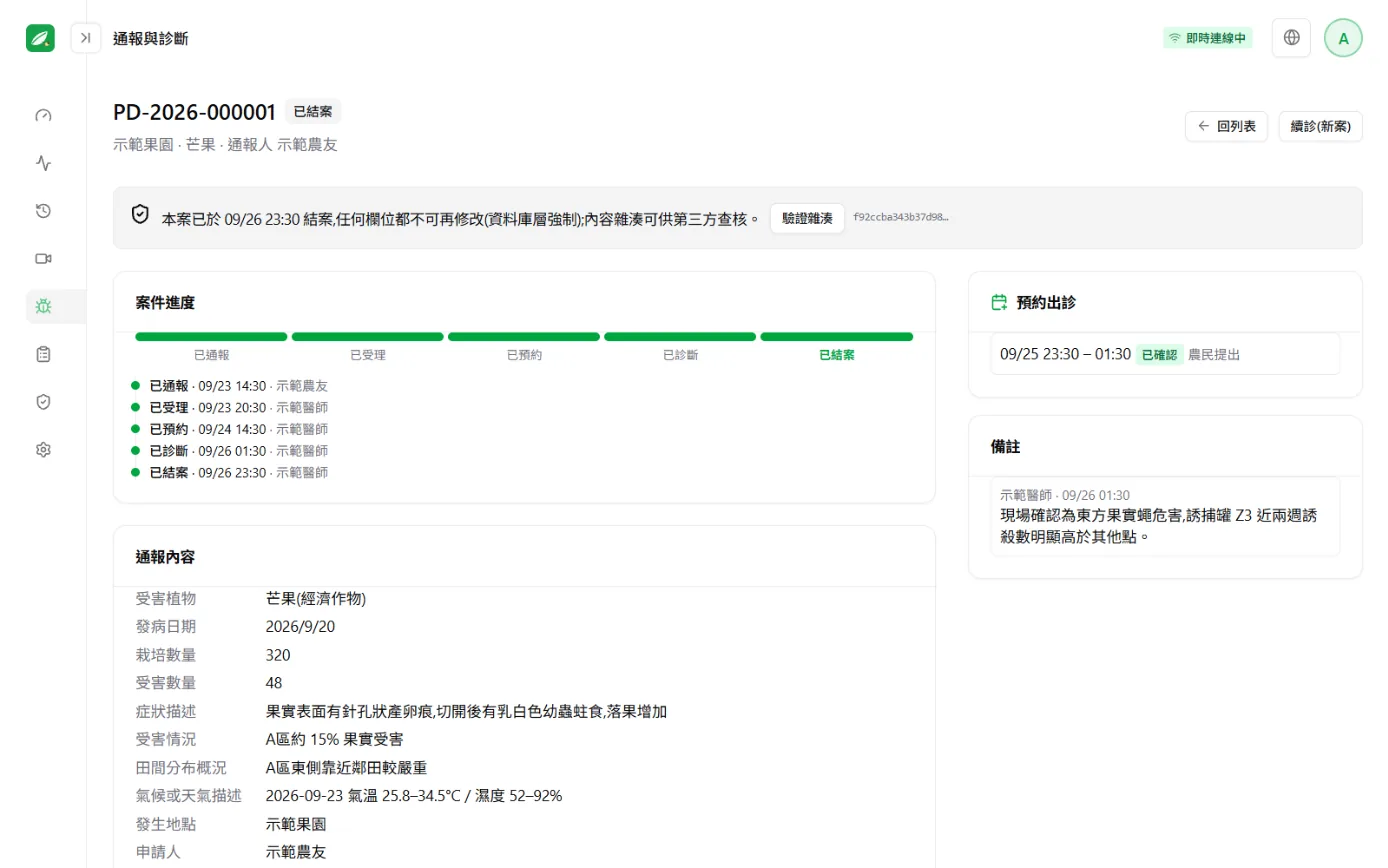1388x868 pixels.
Task: Open the video camera sidebar icon
Action: (43, 258)
